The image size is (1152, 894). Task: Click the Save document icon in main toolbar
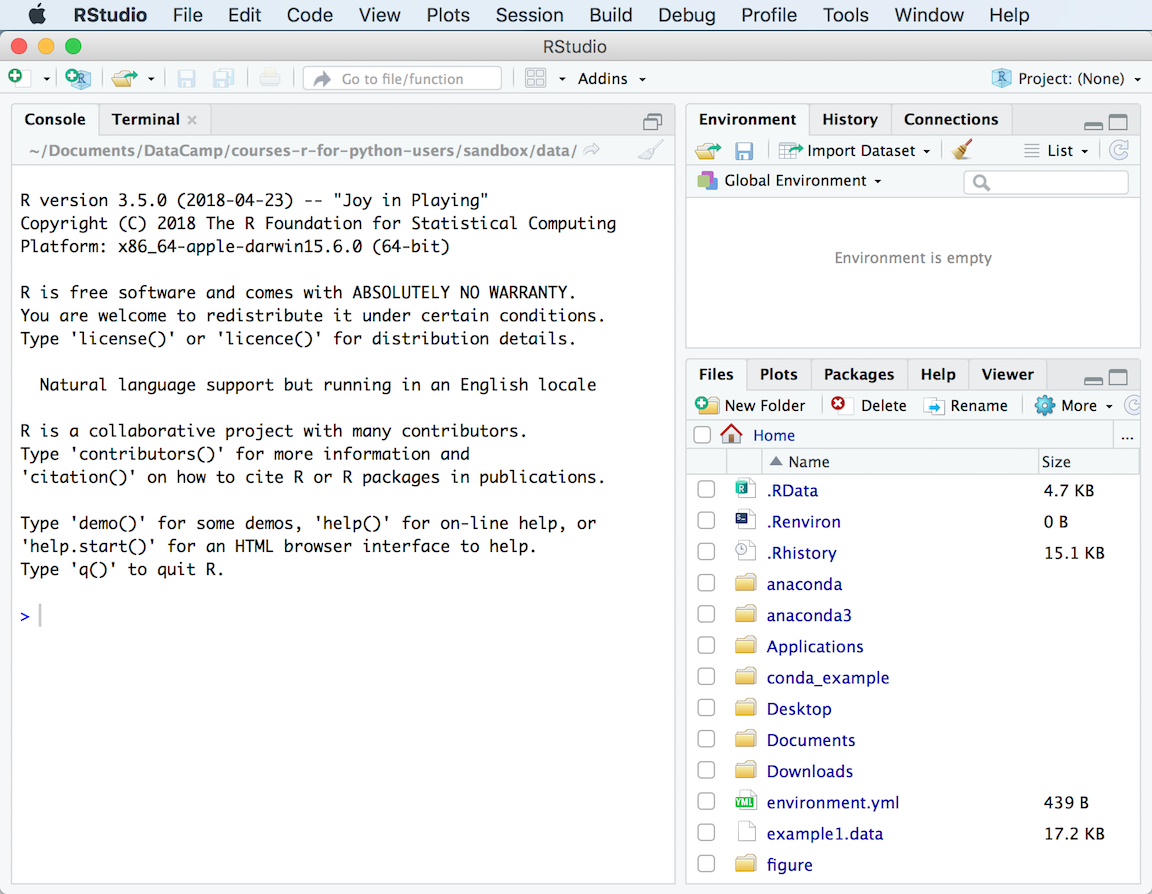pyautogui.click(x=186, y=79)
